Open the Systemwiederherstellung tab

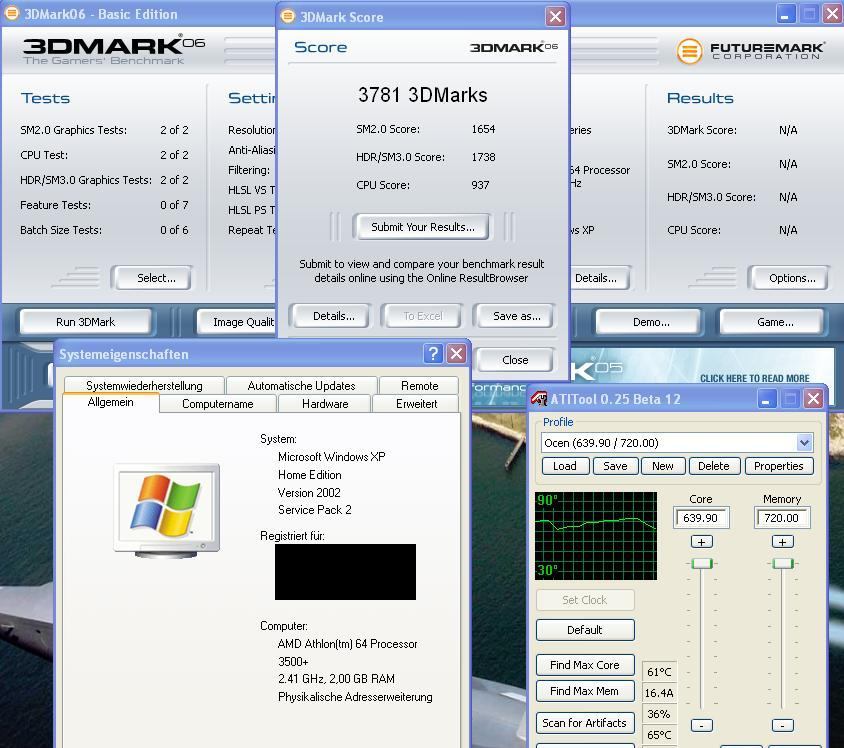tap(144, 386)
